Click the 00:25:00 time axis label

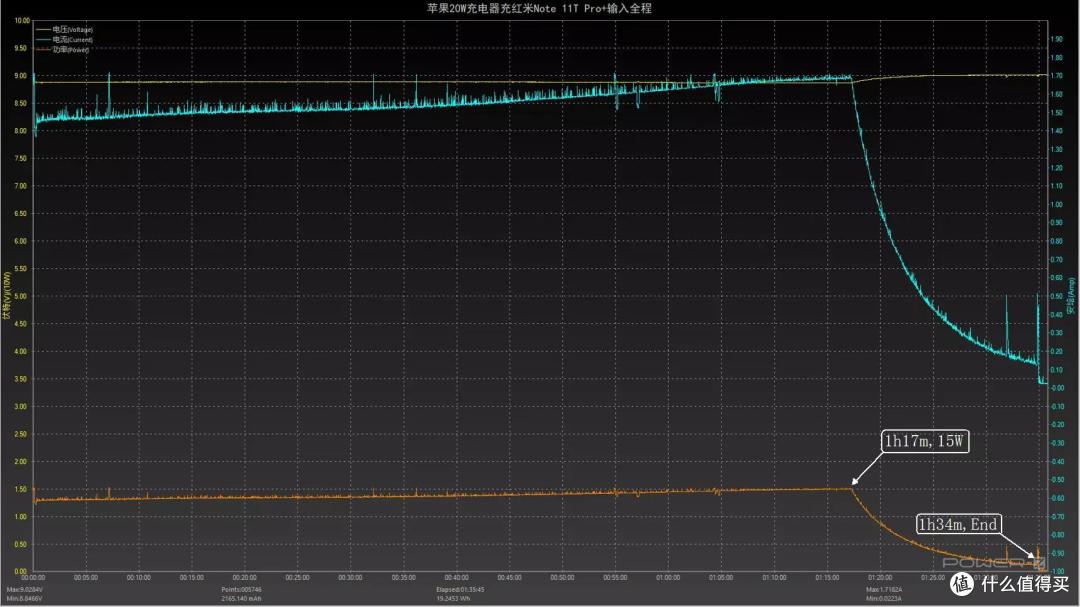point(298,577)
